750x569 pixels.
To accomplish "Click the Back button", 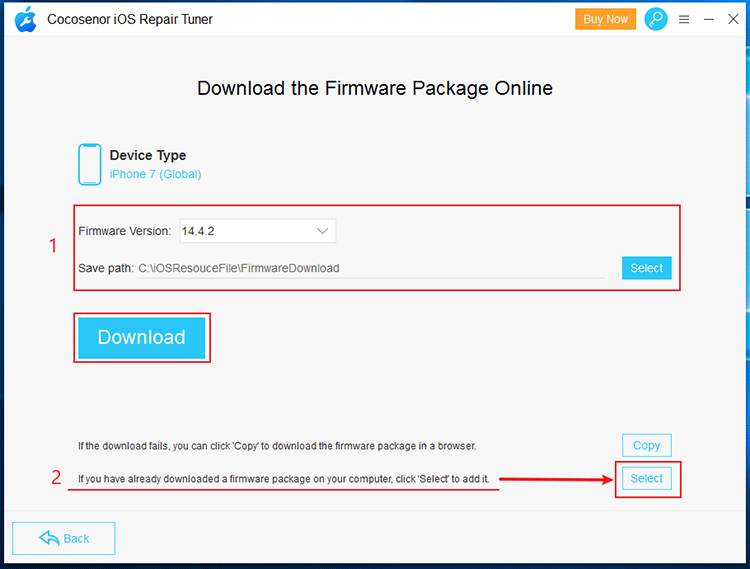I will pyautogui.click(x=64, y=538).
